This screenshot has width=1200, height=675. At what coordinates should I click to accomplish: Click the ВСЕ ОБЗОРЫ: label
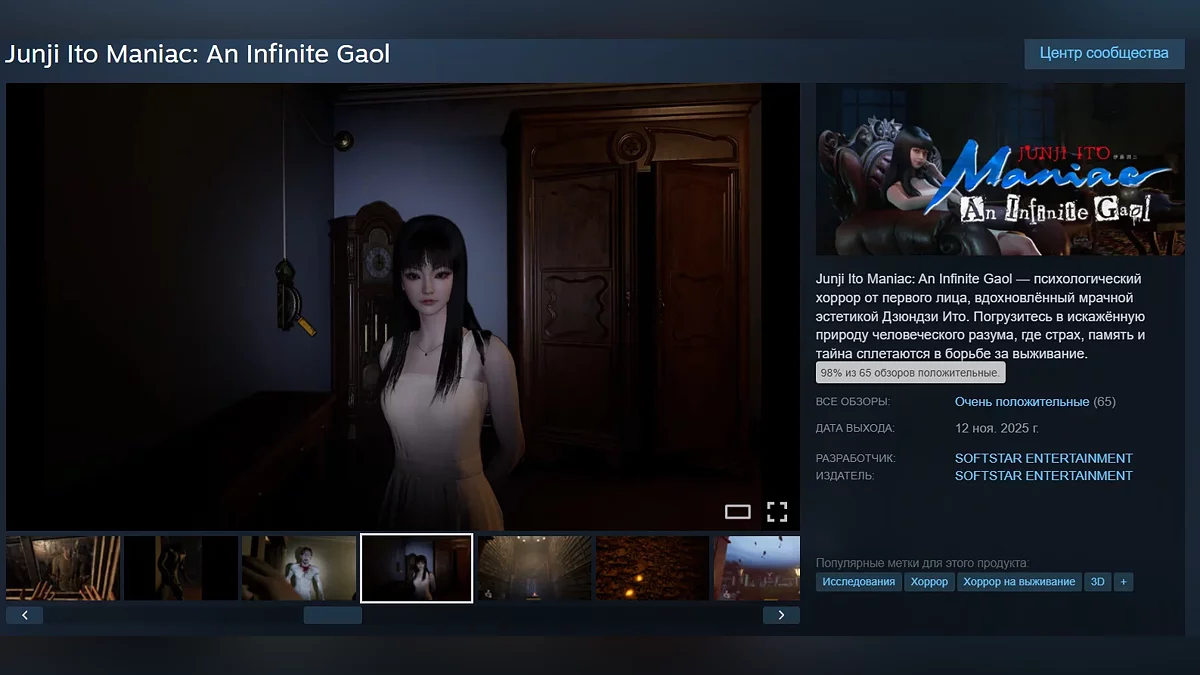[853, 402]
